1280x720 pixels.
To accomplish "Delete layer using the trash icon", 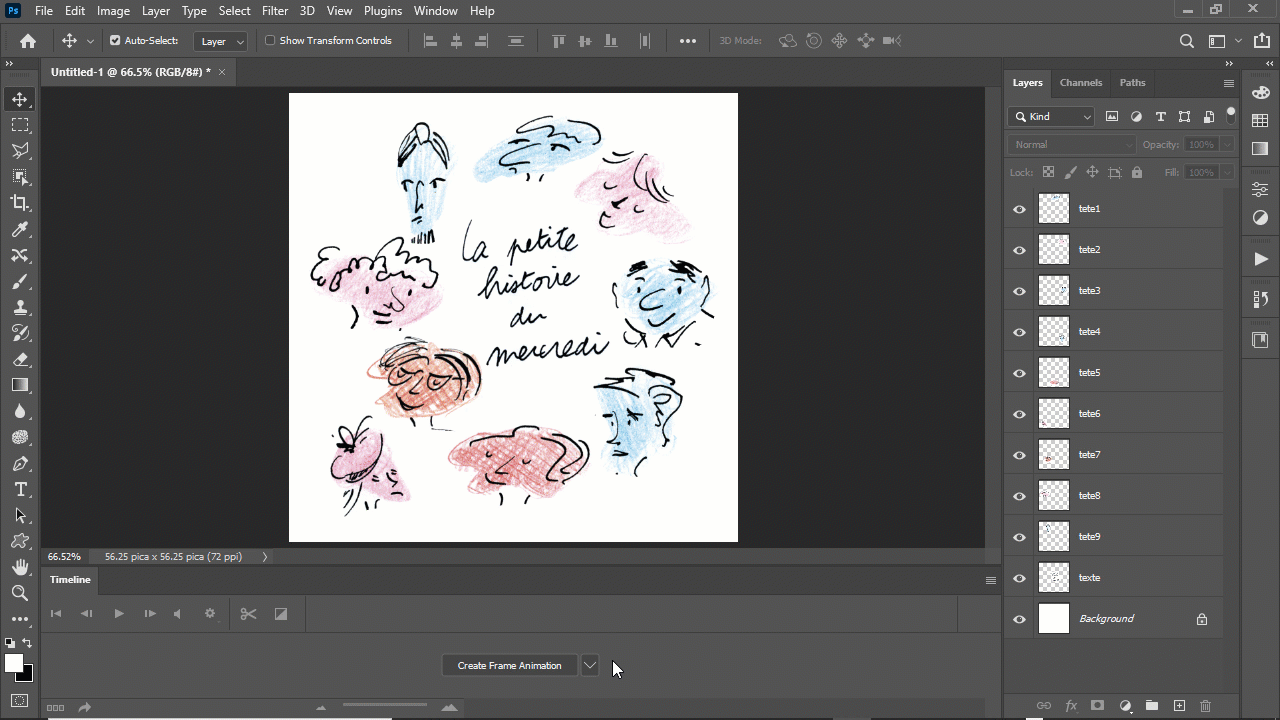I will [x=1205, y=706].
